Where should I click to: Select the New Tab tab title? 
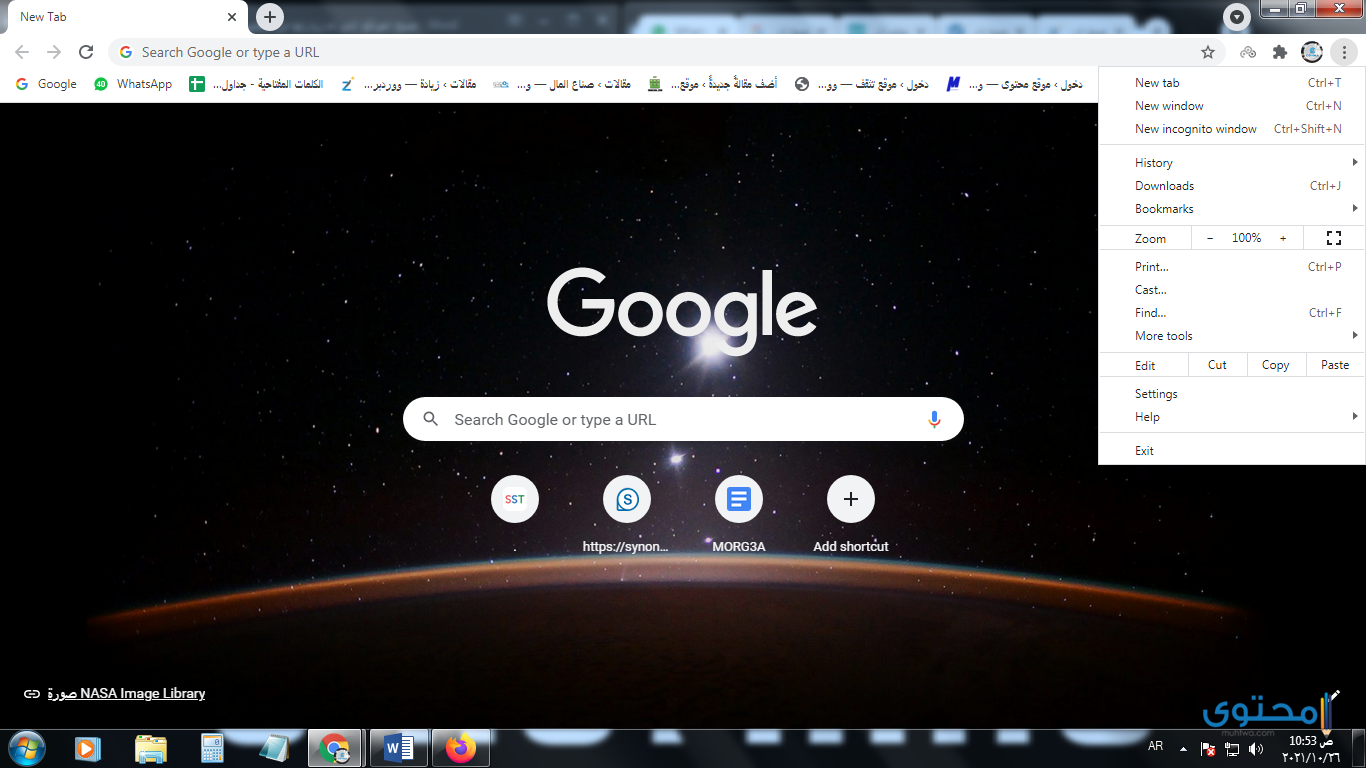tap(43, 17)
